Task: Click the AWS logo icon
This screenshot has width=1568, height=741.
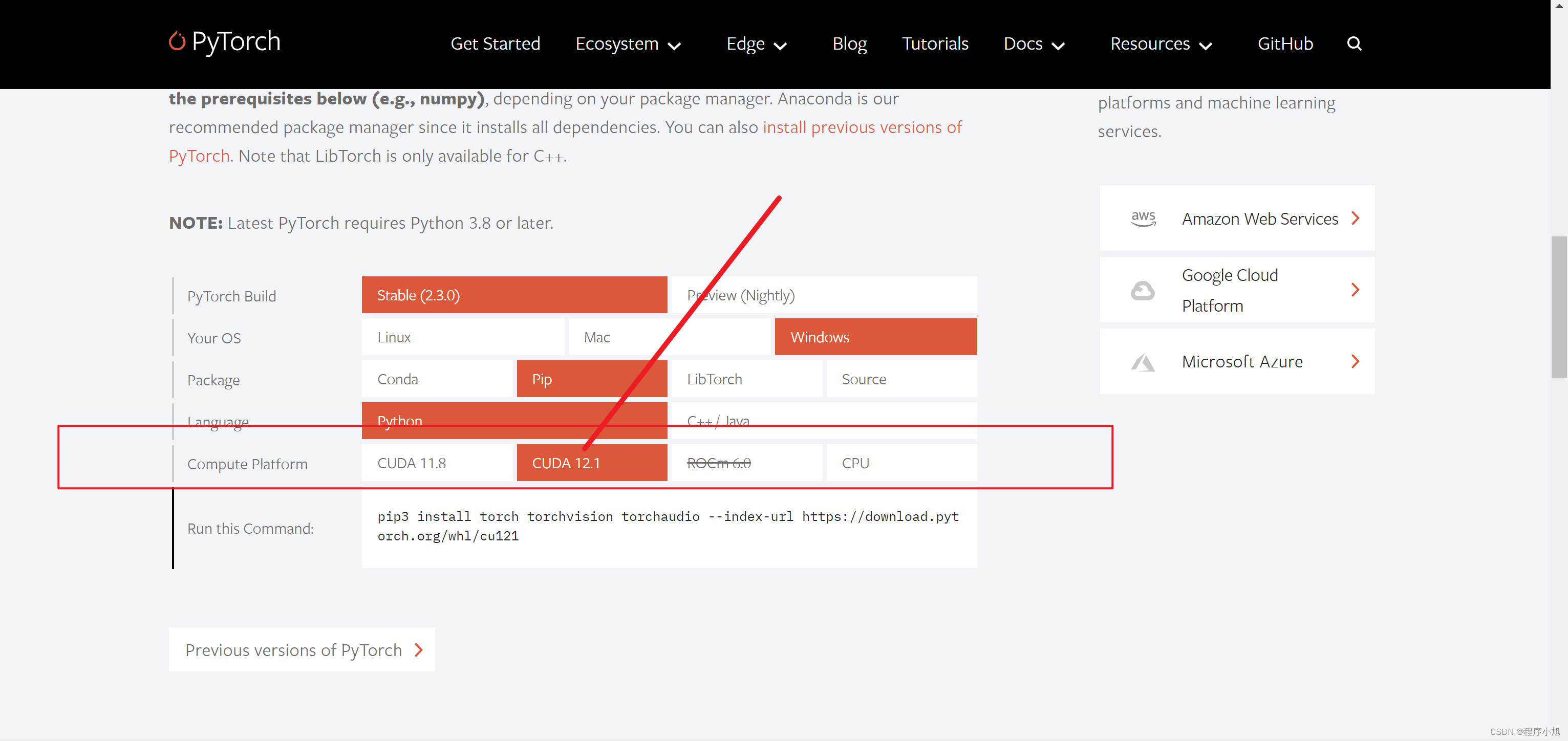Action: [x=1143, y=219]
